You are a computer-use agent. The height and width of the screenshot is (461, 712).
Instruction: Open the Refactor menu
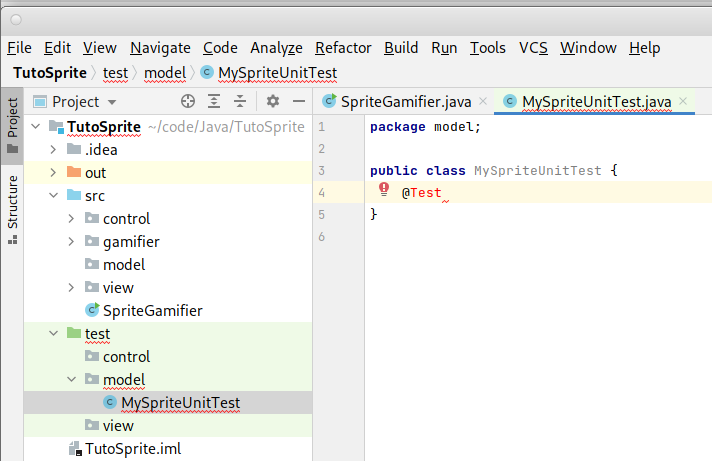pos(343,48)
